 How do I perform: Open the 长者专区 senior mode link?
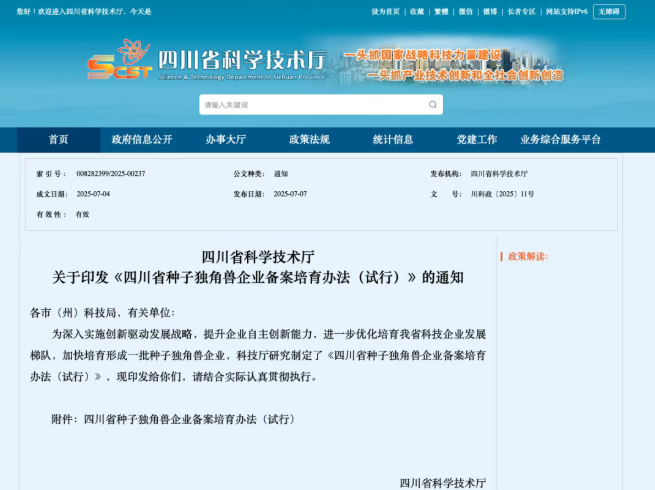pyautogui.click(x=521, y=12)
